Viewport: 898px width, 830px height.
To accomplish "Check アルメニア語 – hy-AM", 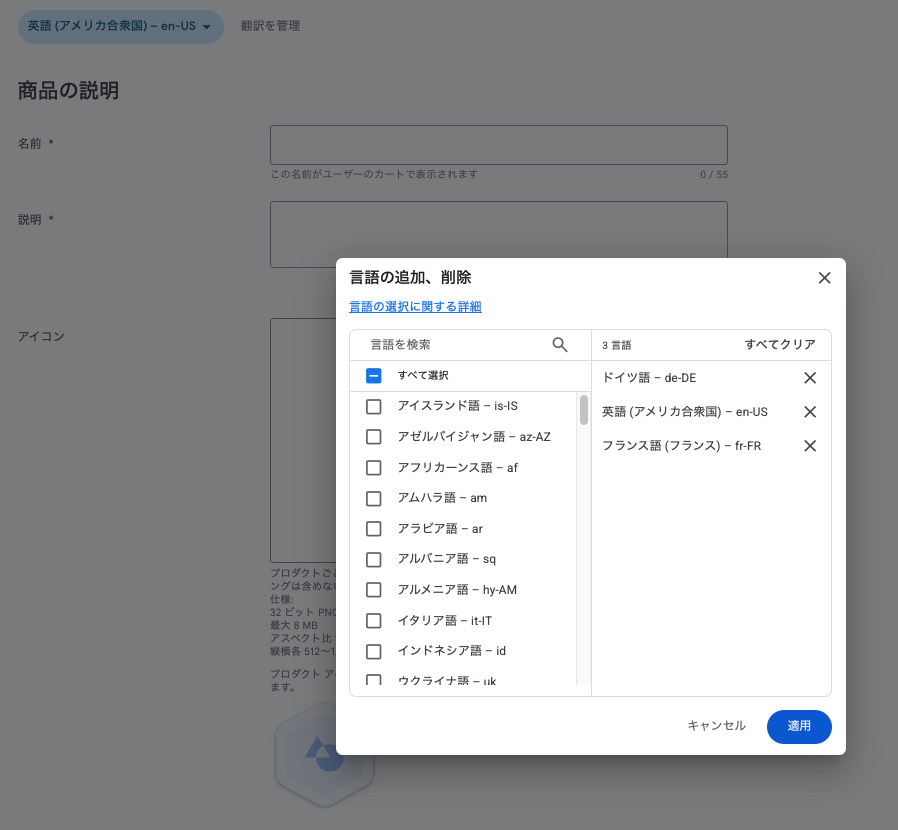I will 373,590.
